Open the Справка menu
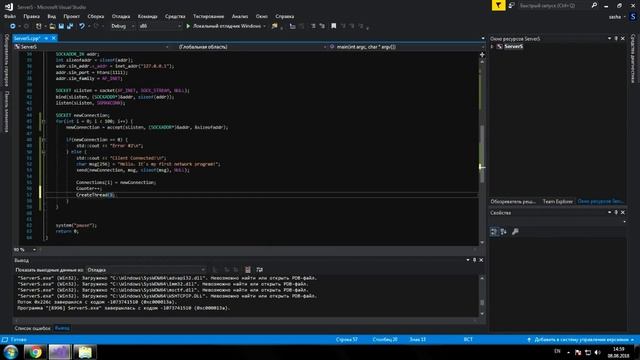 click(284, 16)
